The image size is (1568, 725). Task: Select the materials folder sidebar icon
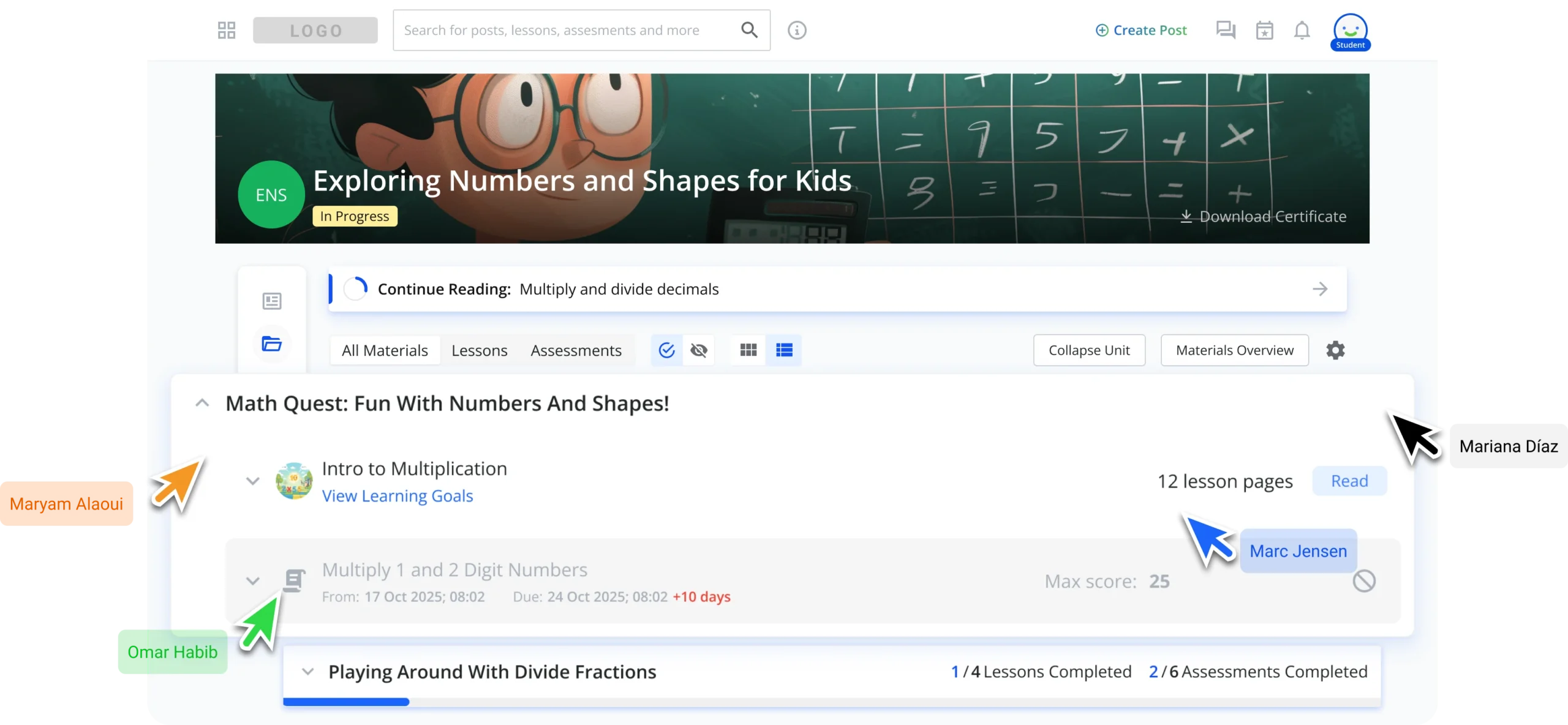coord(272,344)
